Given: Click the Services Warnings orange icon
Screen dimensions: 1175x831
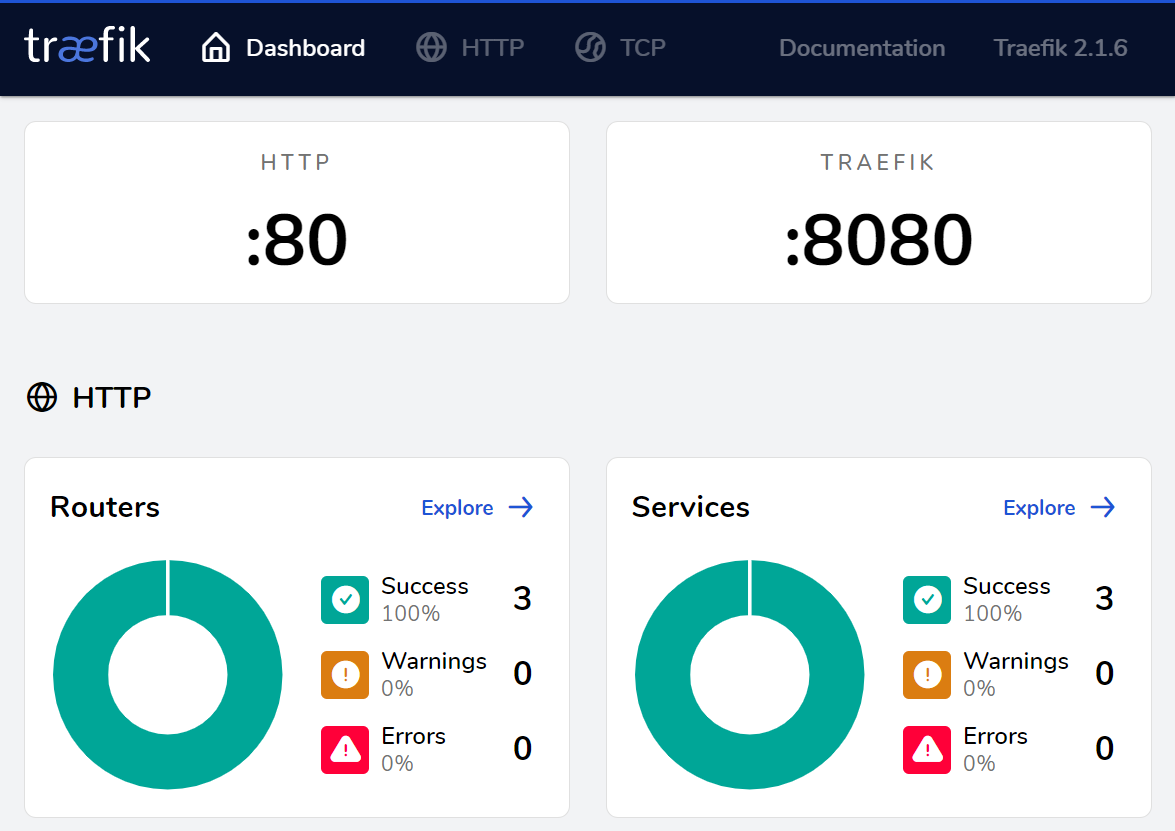Looking at the screenshot, I should tap(927, 675).
